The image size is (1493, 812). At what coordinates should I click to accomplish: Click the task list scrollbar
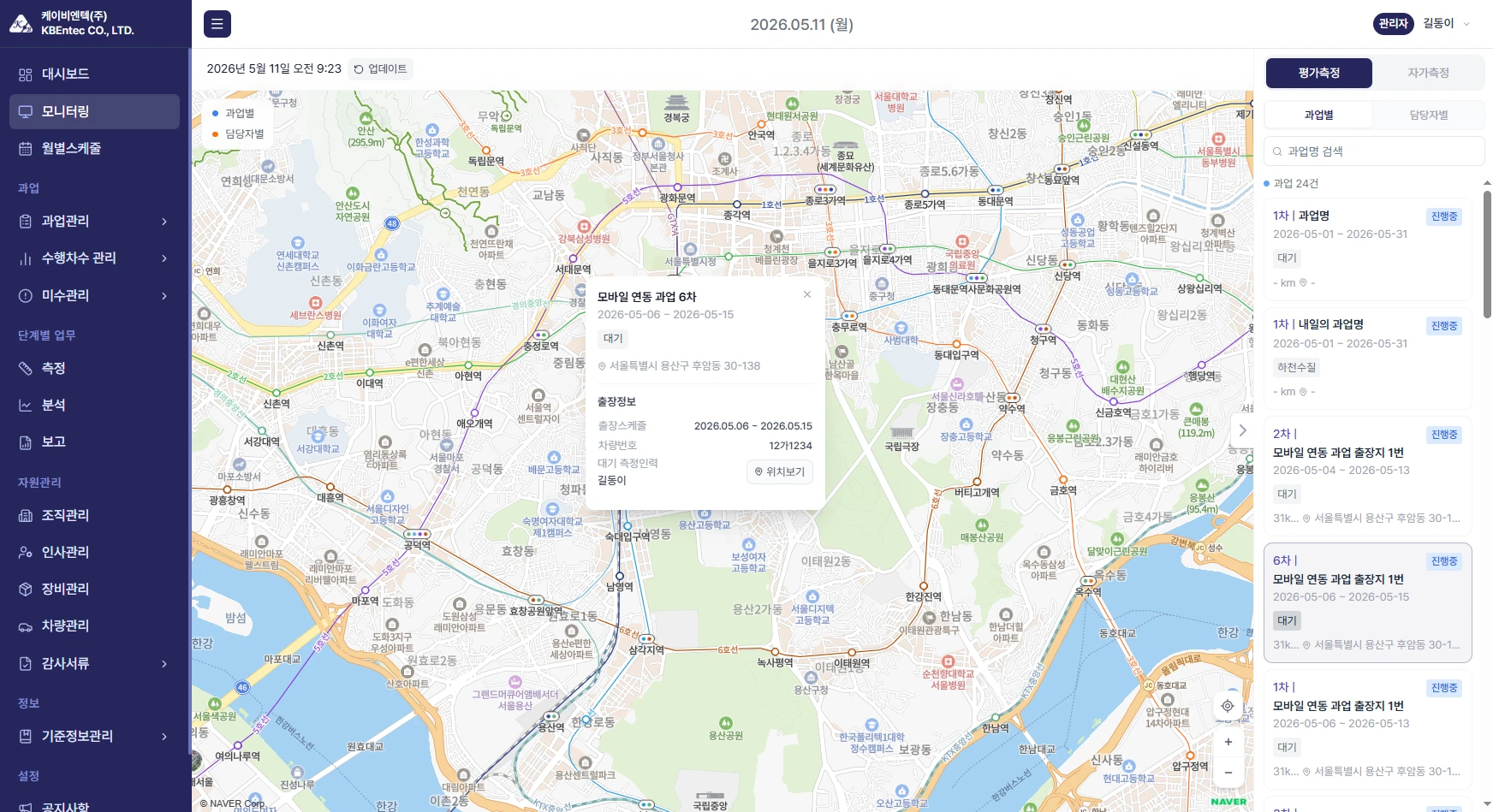(x=1487, y=253)
